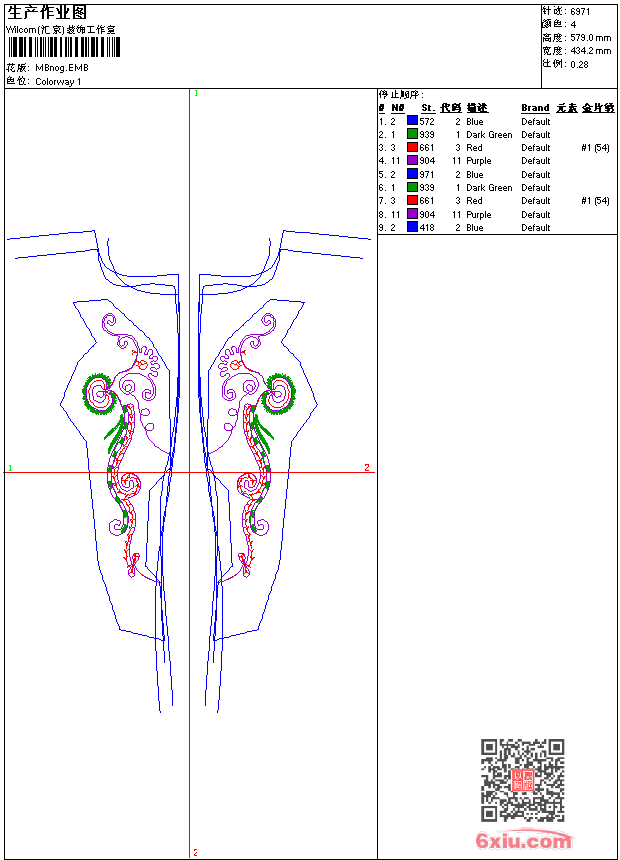Click the stitch count value '6971'
The height and width of the screenshot is (860, 620).
point(580,12)
